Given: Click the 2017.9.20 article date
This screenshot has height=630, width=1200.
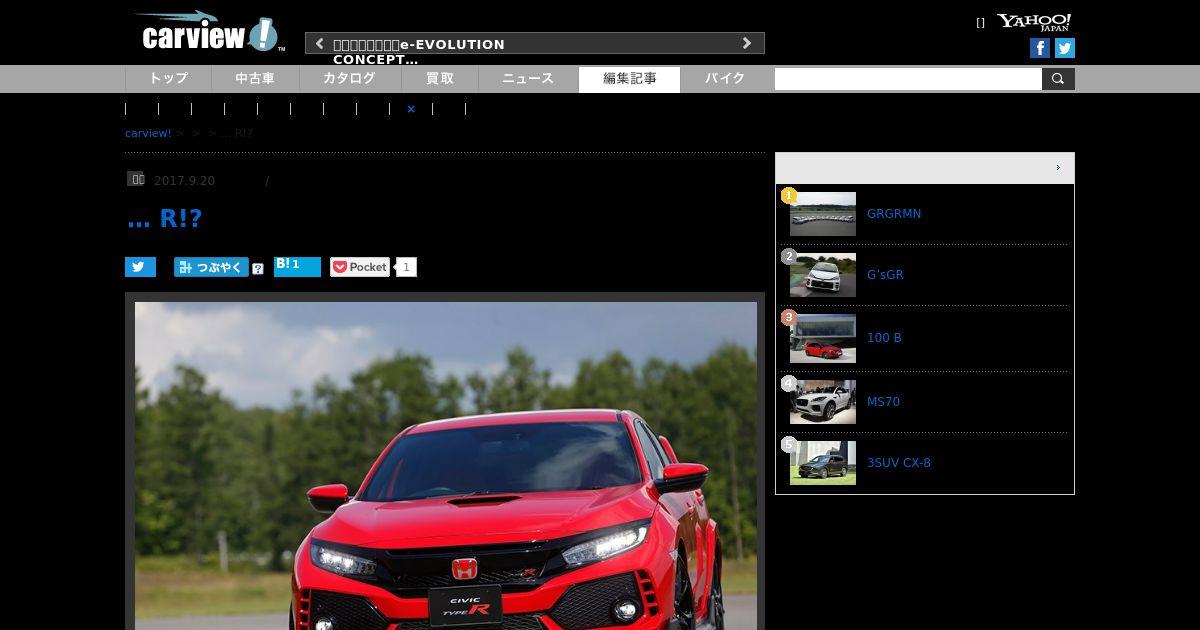Looking at the screenshot, I should [x=184, y=181].
